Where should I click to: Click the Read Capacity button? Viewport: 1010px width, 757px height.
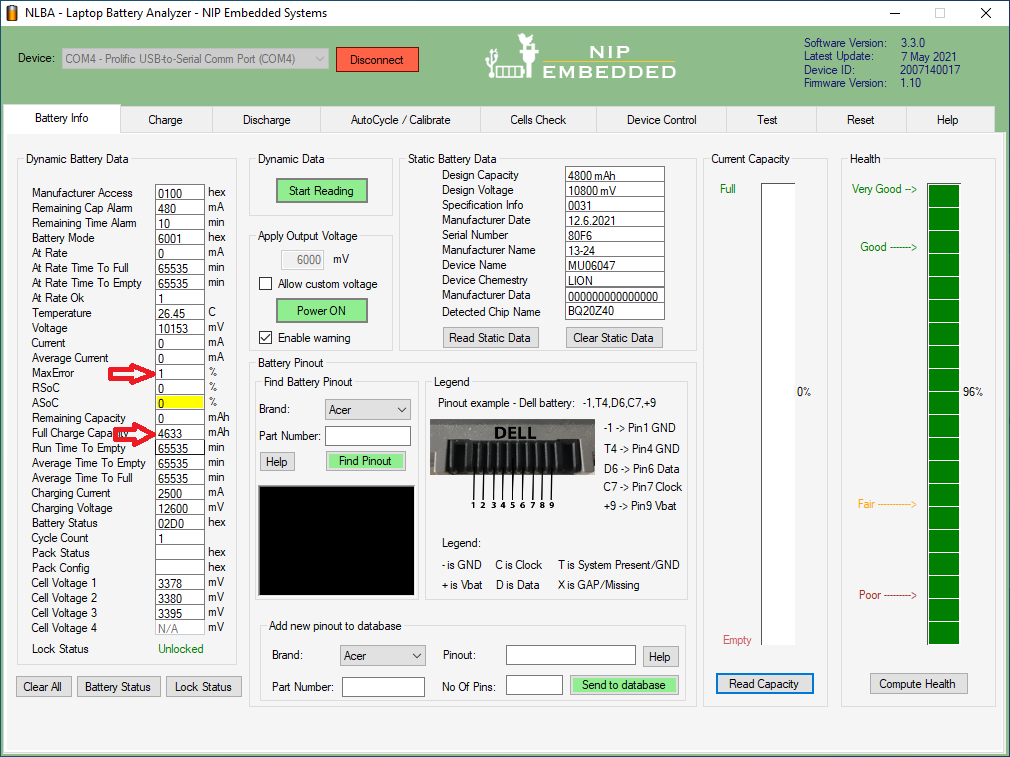[764, 684]
